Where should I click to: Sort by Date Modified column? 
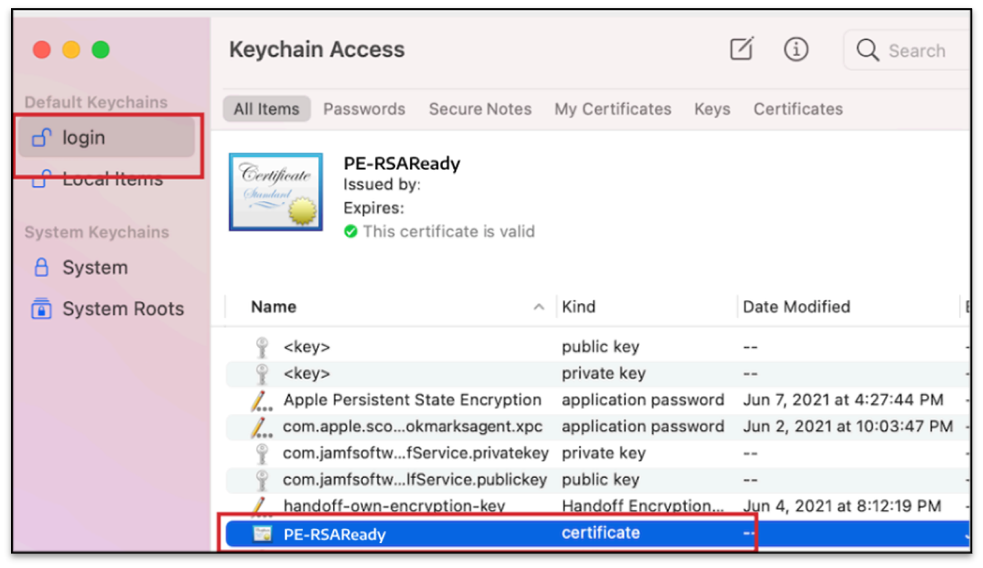796,307
